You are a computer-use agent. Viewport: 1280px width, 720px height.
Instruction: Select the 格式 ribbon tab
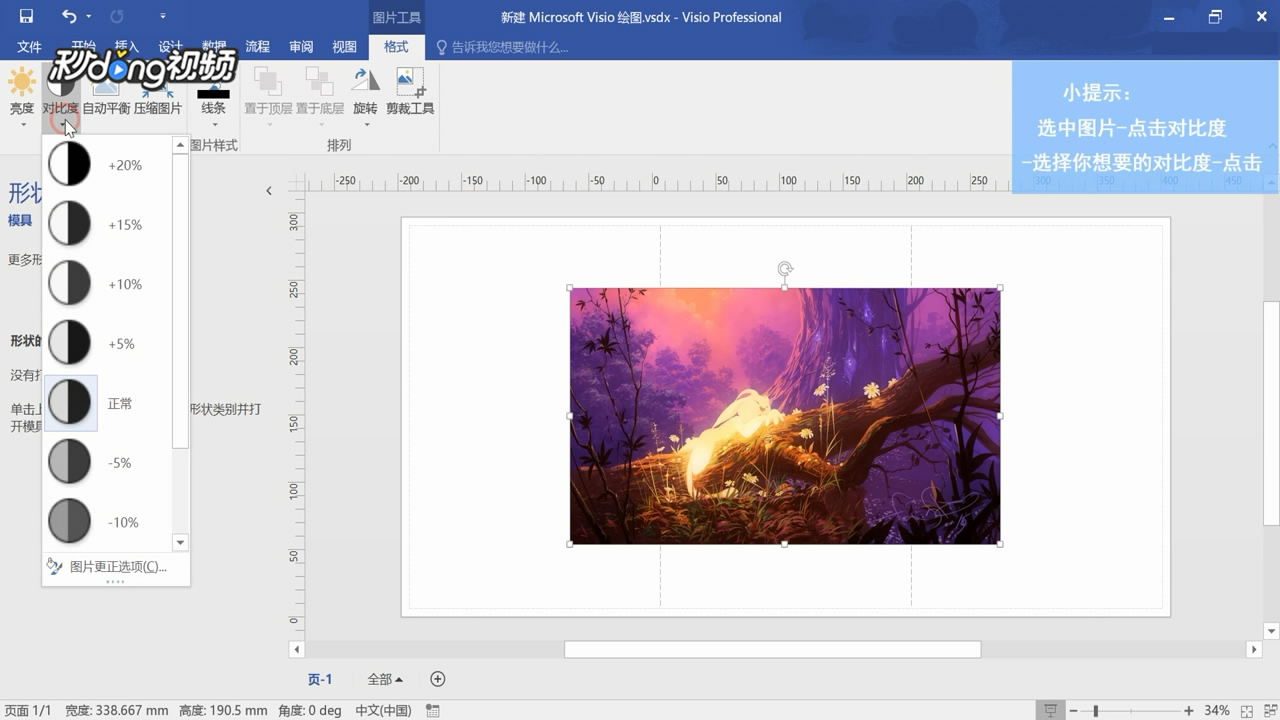click(x=396, y=47)
